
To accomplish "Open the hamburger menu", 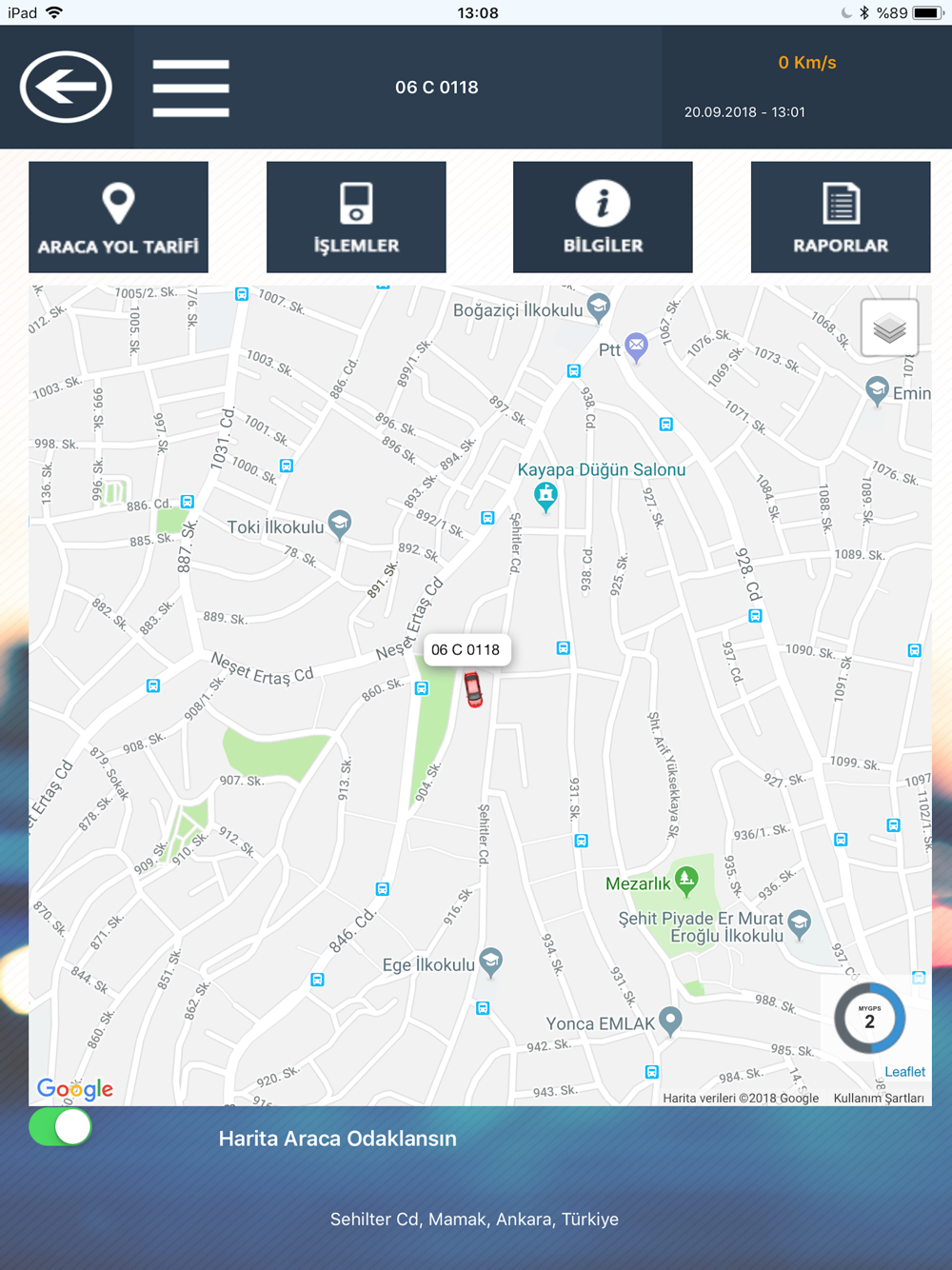I will tap(190, 88).
